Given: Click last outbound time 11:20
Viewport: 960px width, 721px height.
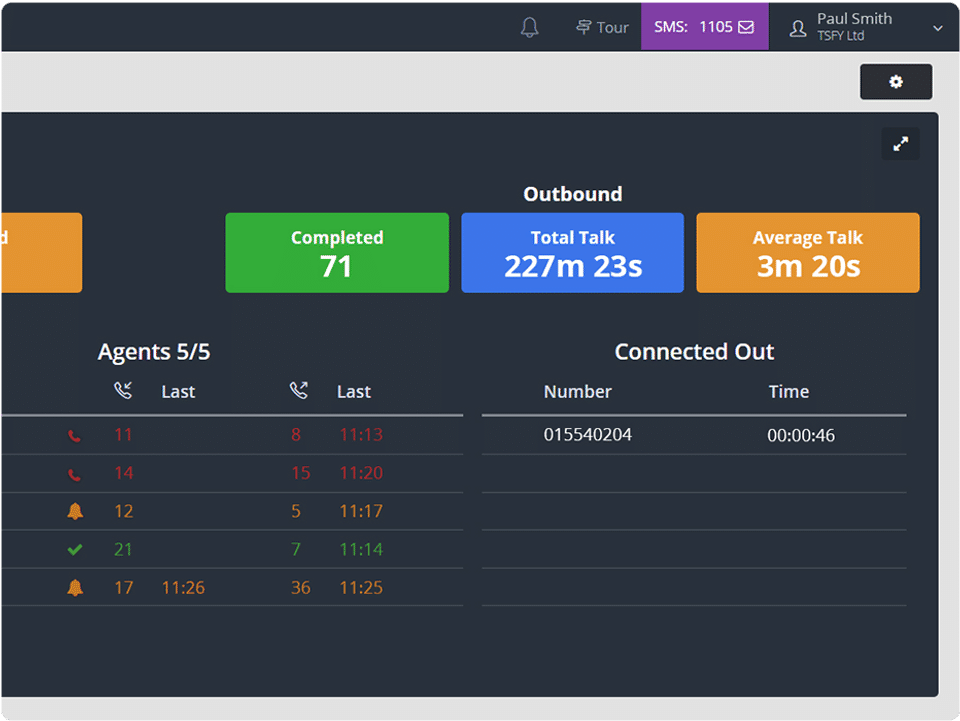Looking at the screenshot, I should (x=361, y=473).
